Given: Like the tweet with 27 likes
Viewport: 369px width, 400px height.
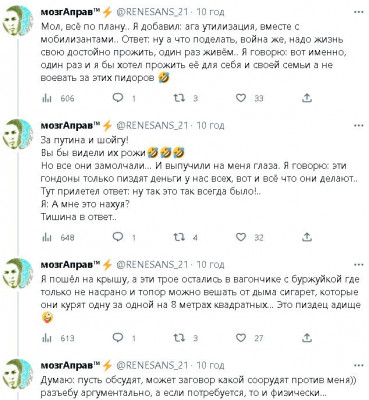Looking at the screenshot, I should 241,338.
